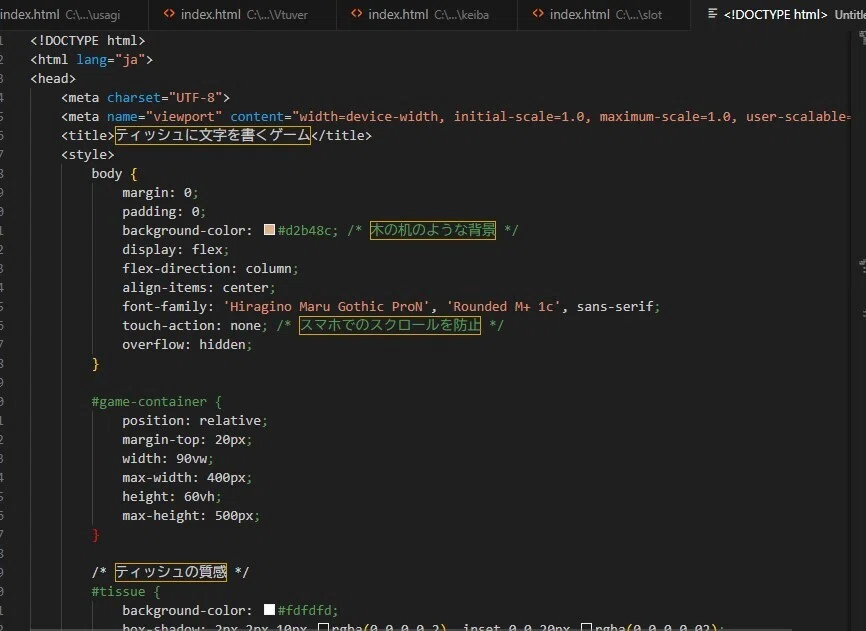Click the align-items: center; line
Viewport: 866px width, 631px height.
click(199, 288)
